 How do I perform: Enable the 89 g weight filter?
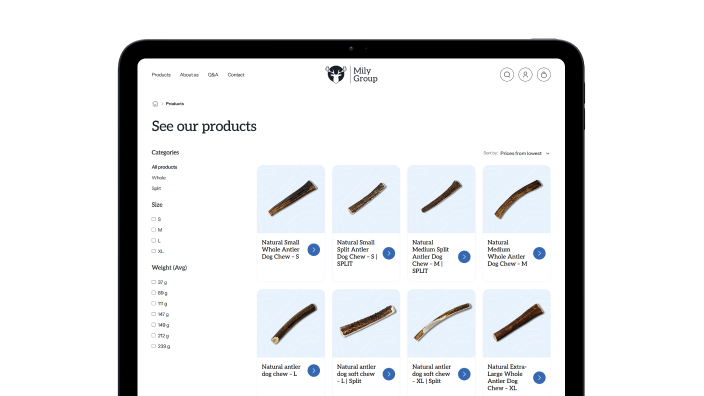(154, 293)
